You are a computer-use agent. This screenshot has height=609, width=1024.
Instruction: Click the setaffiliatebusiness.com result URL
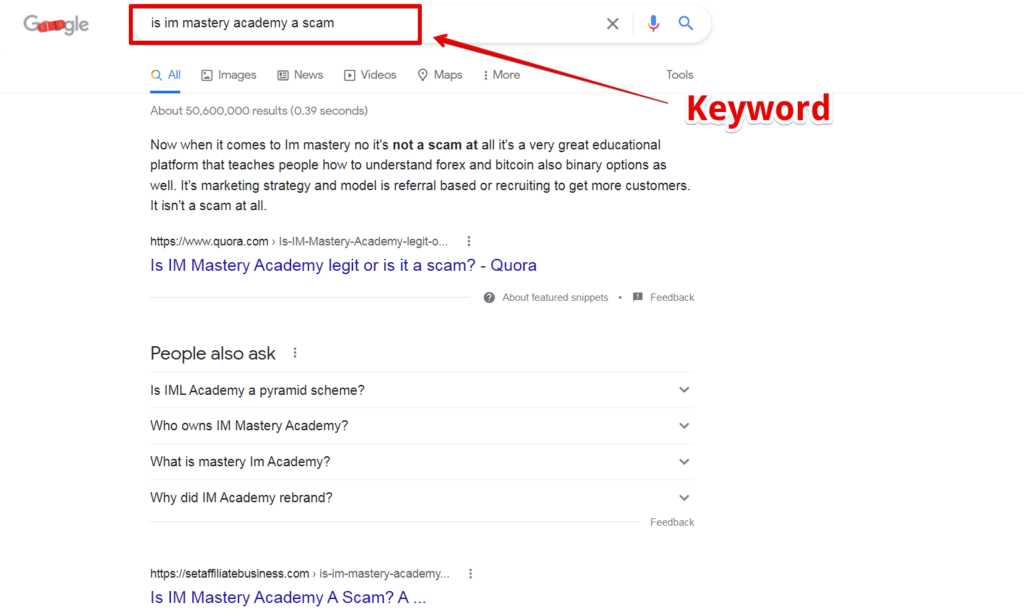pyautogui.click(x=300, y=574)
